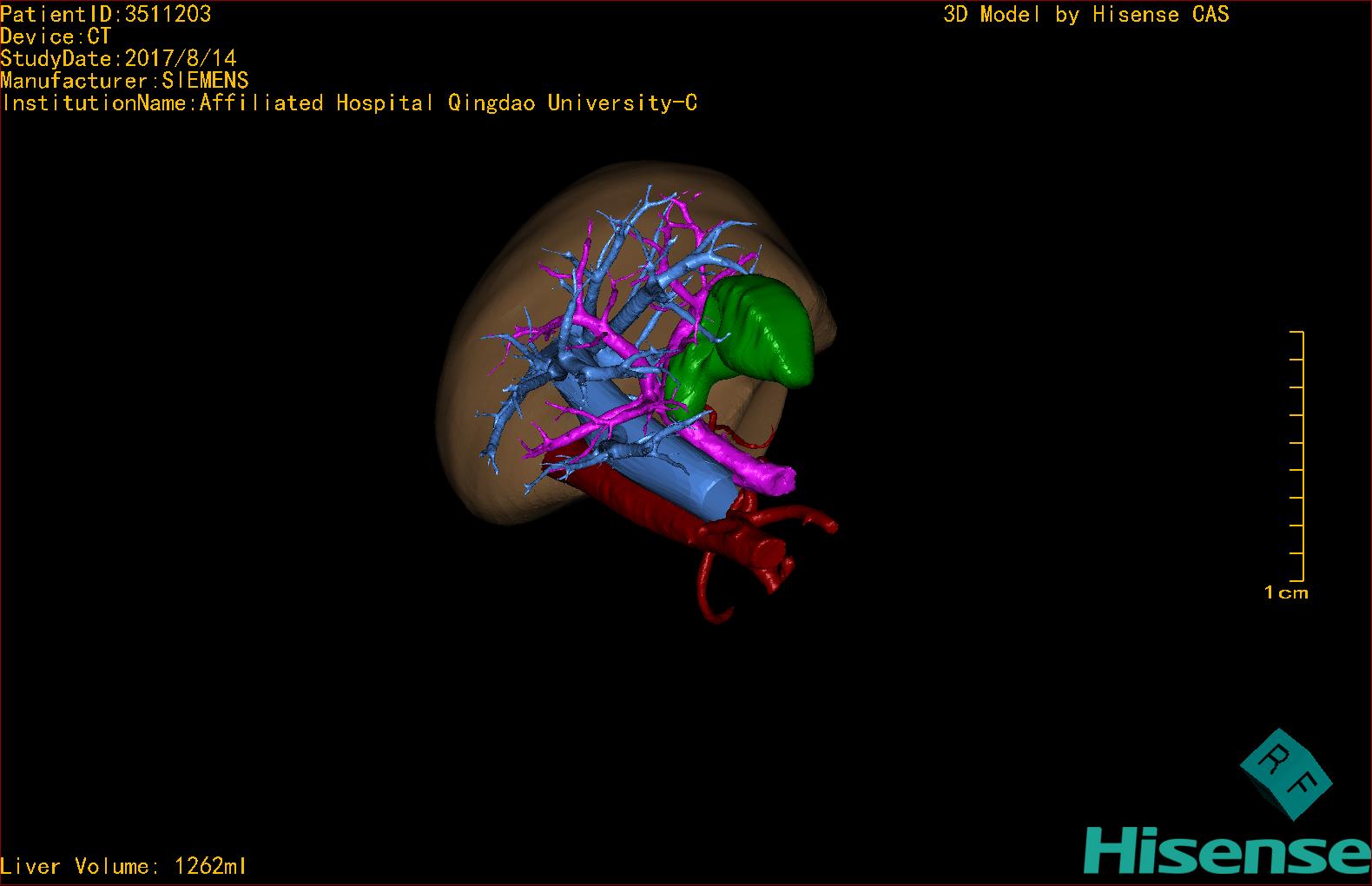Click the StudyDate:2017/8/14 text
The image size is (1372, 886).
pos(118,58)
